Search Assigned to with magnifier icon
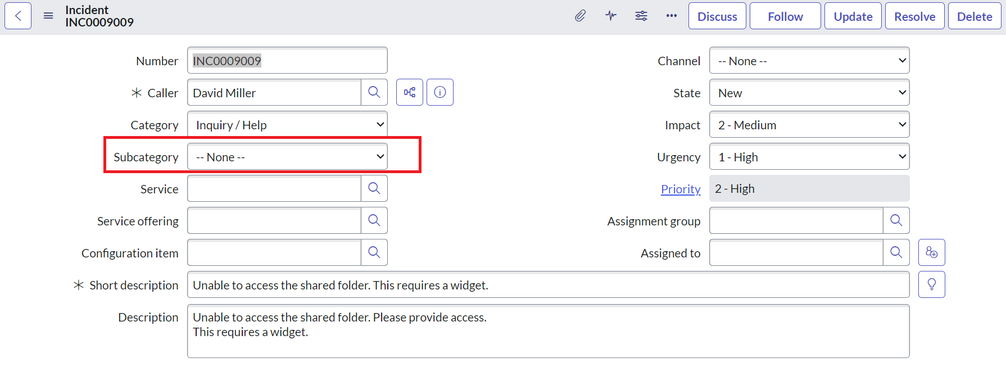This screenshot has width=1006, height=371. click(x=896, y=253)
